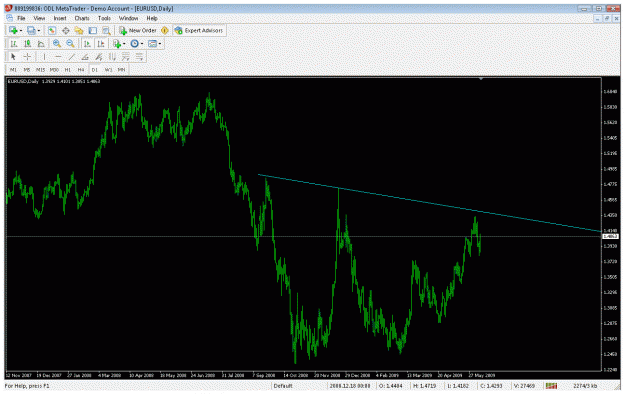Image resolution: width=625 pixels, height=394 pixels.
Task: Zoom in on the chart
Action: (x=57, y=43)
